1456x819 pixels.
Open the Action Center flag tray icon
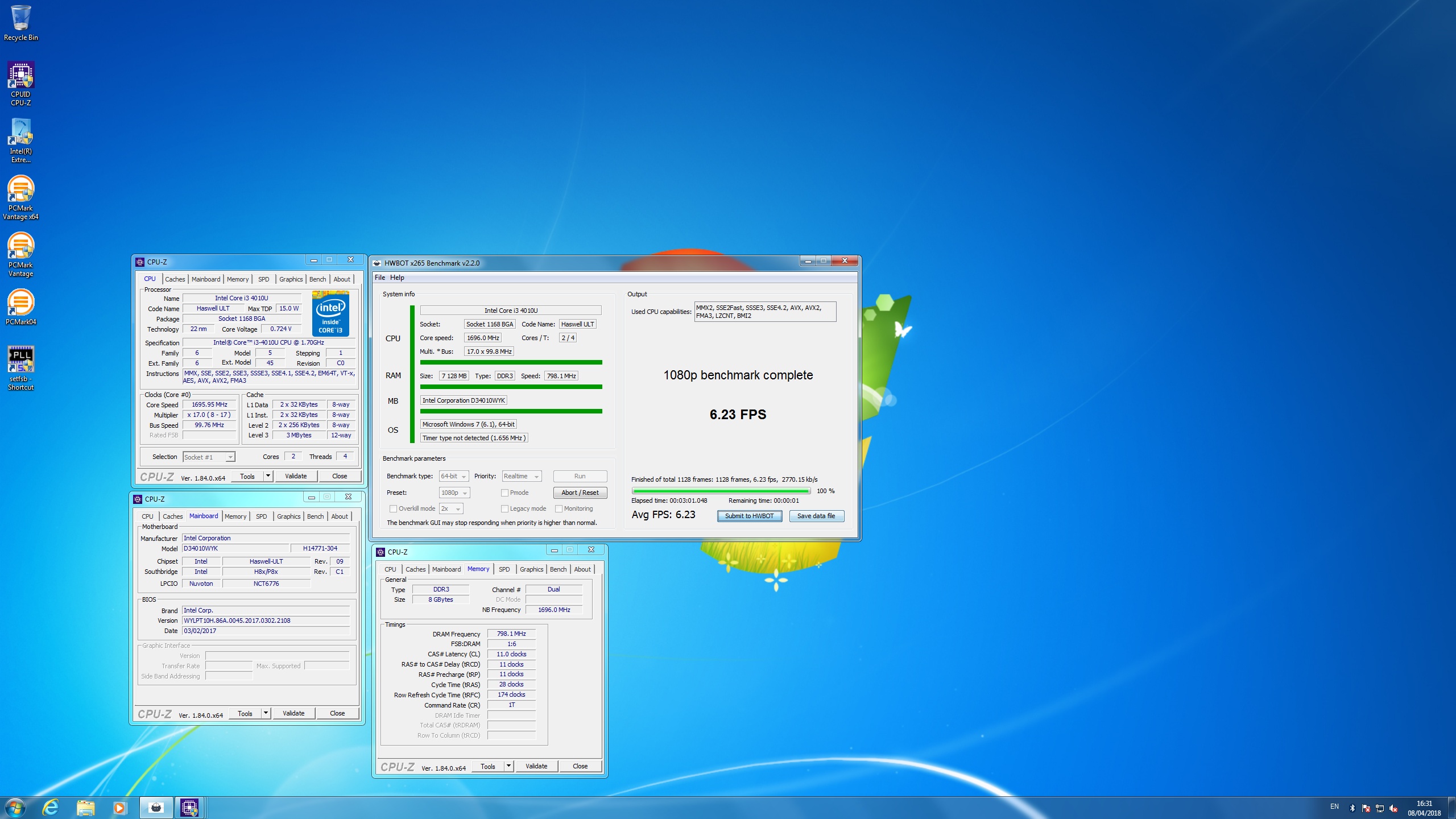pos(1366,808)
